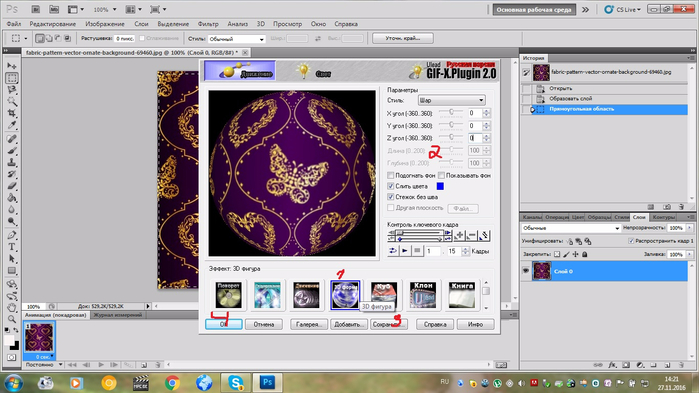Create new adjustment layer icon

640,365
